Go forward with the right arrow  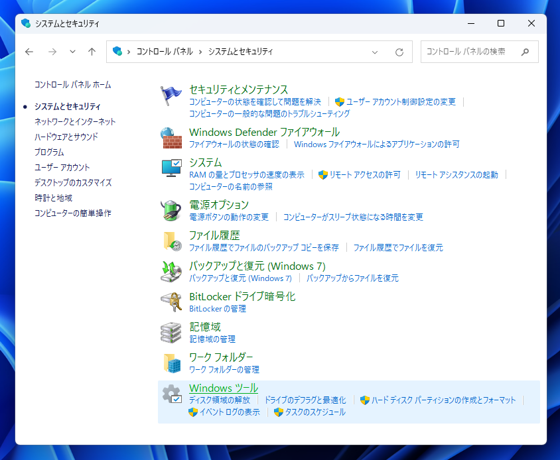coord(52,52)
